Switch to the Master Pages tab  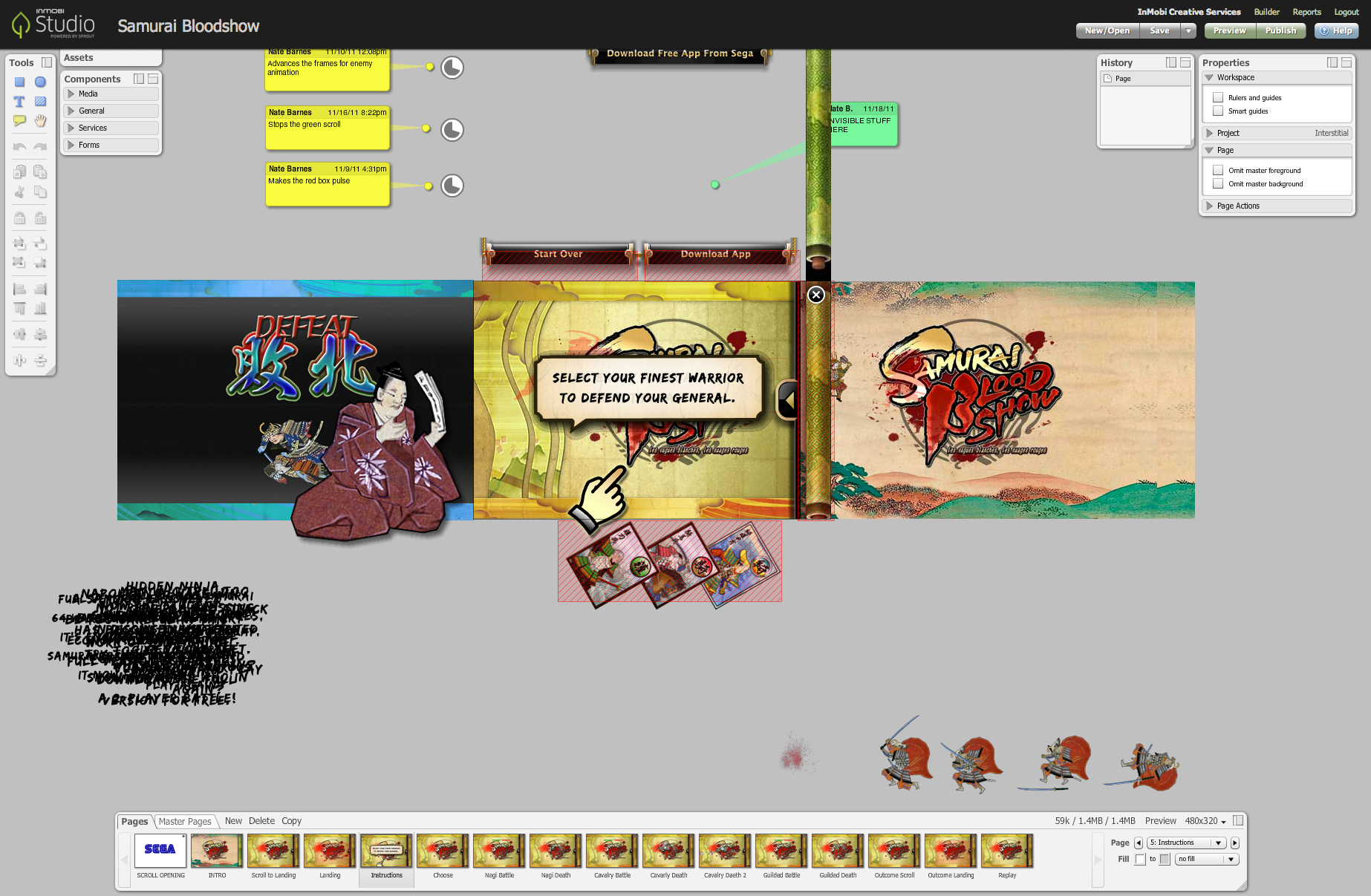pos(185,821)
